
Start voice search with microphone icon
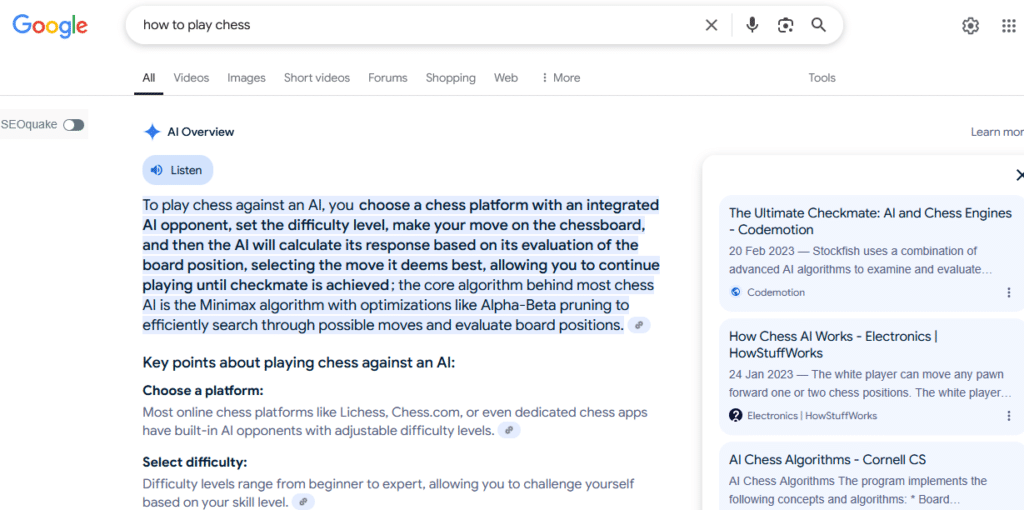[752, 25]
